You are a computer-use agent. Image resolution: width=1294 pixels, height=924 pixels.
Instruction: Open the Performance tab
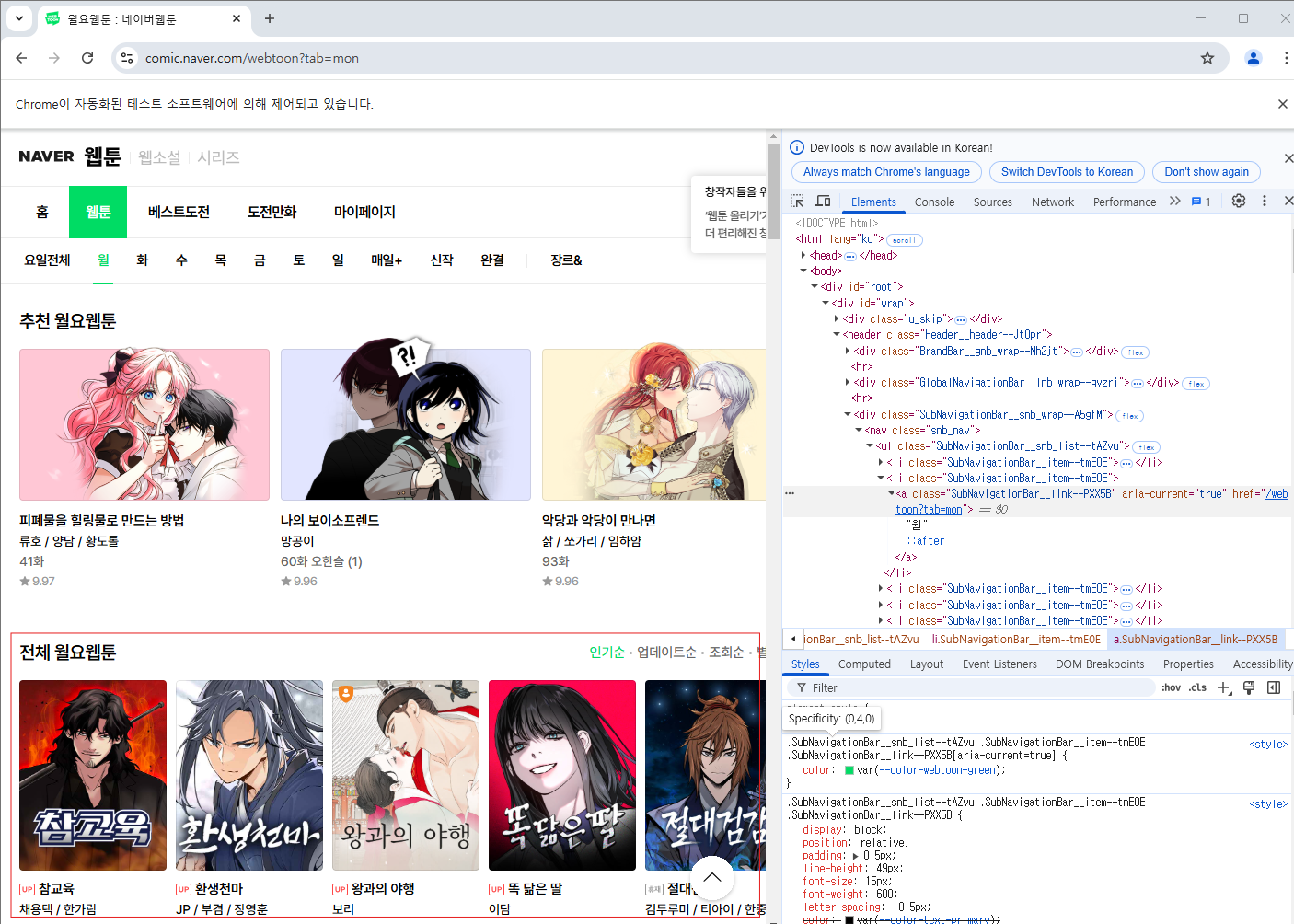tap(1125, 202)
